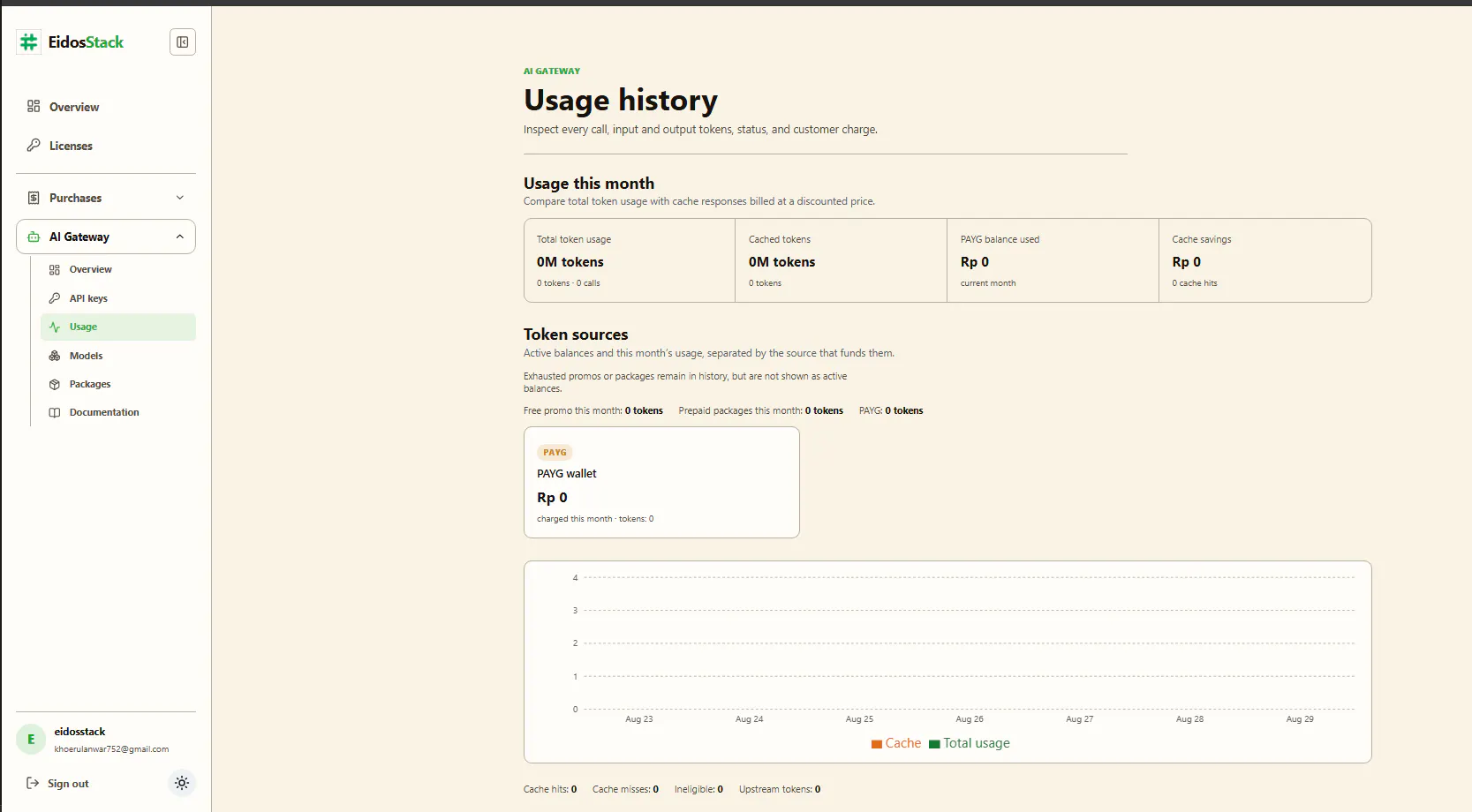Click the cubes icon next to Models
This screenshot has height=812, width=1472.
[x=55, y=356]
